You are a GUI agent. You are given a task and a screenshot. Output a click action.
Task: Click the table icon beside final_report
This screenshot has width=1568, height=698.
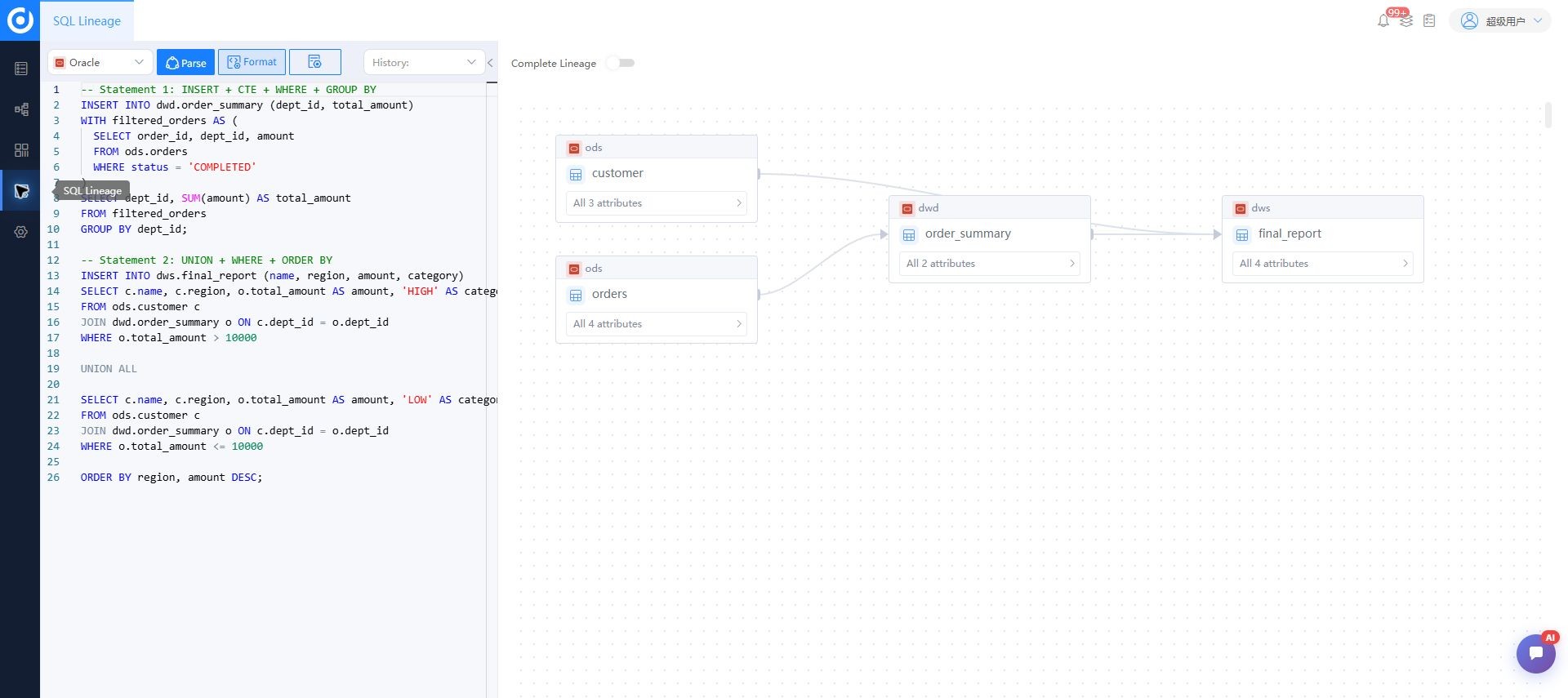[1242, 234]
